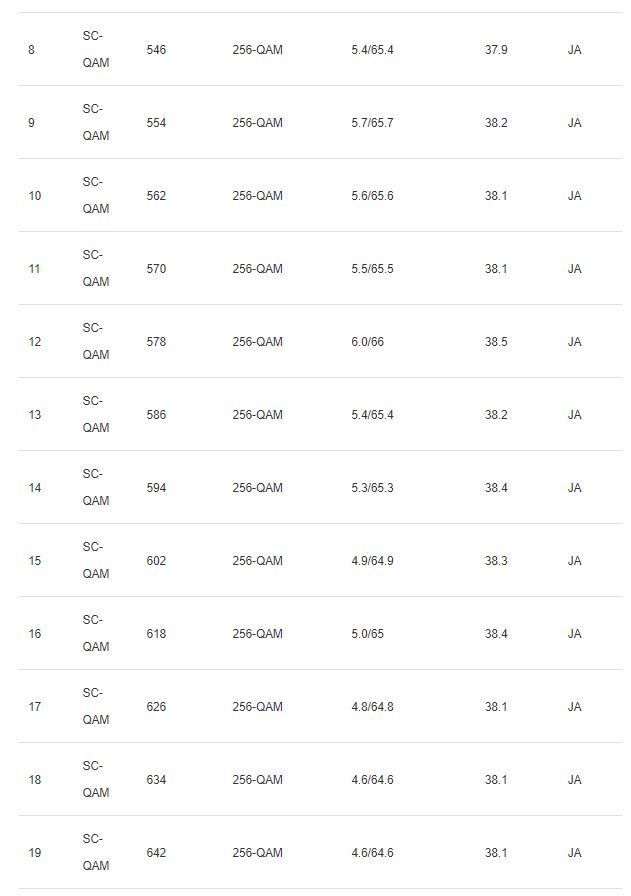Select the frequency cell 642
Viewport: 631px width, 896px height.
[x=156, y=853]
